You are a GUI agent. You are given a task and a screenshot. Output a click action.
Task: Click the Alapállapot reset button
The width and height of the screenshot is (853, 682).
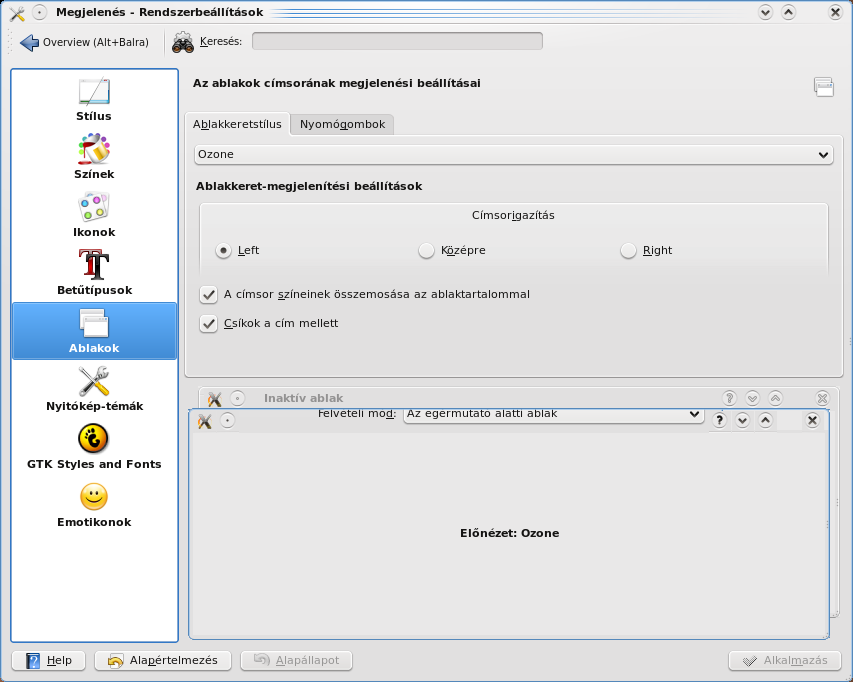tap(296, 660)
